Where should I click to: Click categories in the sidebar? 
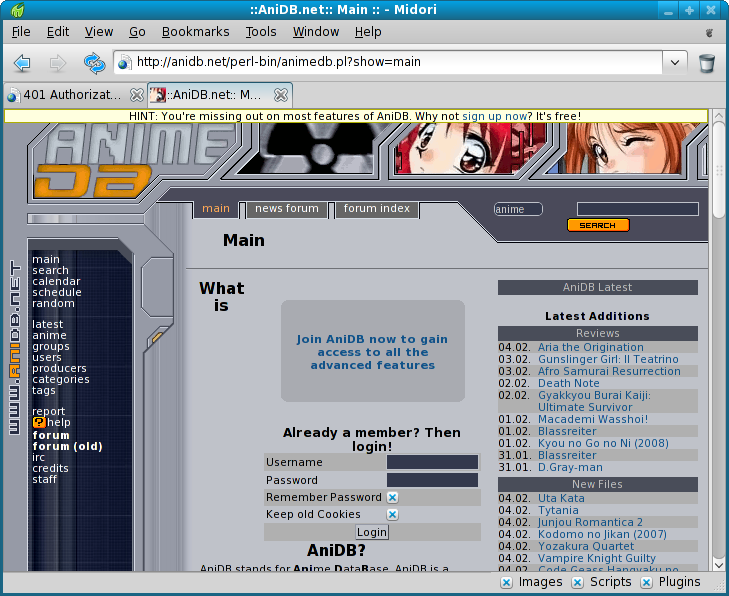60,379
